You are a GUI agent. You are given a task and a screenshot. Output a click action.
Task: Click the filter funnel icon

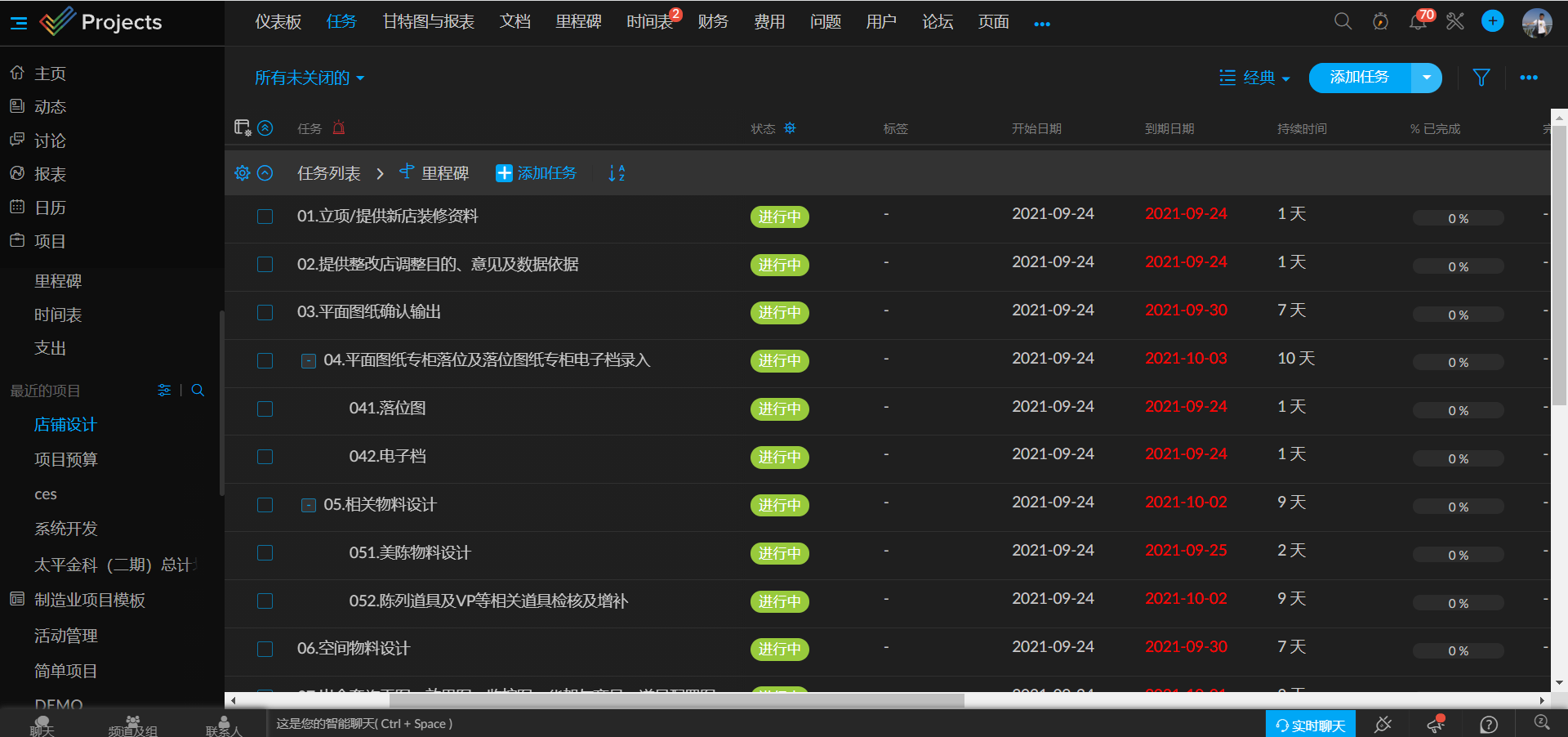point(1481,78)
